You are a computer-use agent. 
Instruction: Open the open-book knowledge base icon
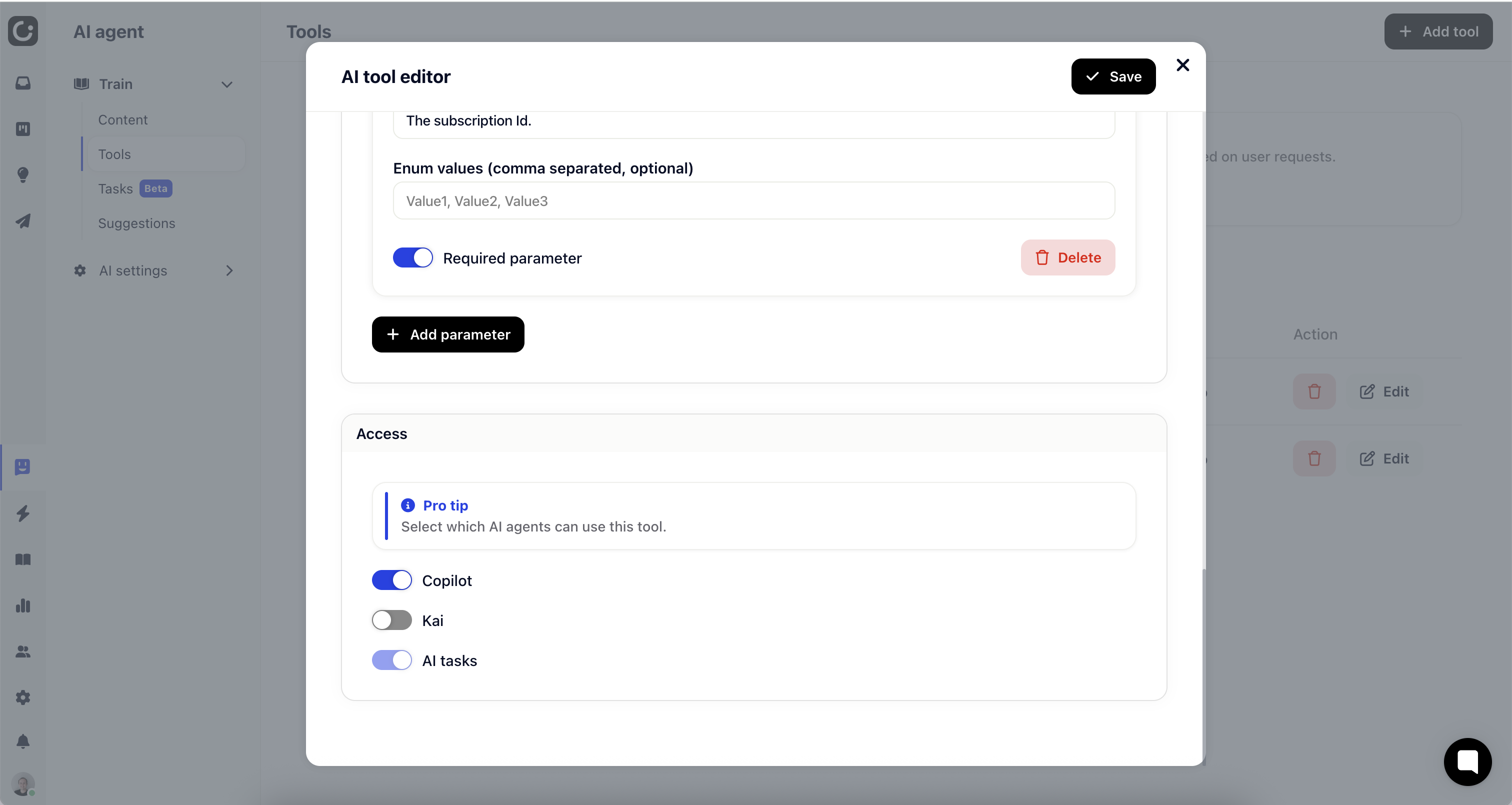pyautogui.click(x=23, y=559)
